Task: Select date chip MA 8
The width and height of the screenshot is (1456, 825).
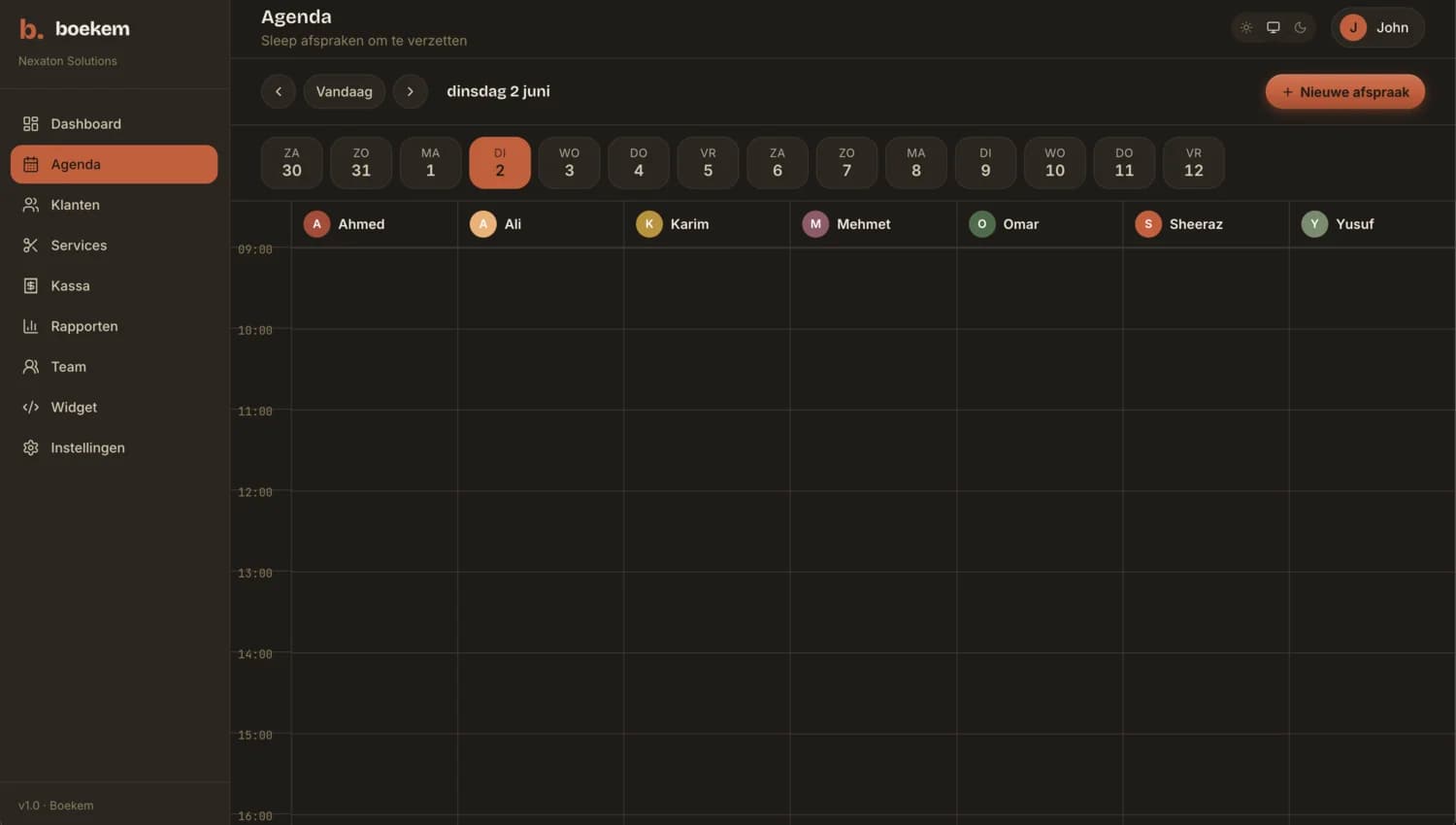Action: pos(916,163)
